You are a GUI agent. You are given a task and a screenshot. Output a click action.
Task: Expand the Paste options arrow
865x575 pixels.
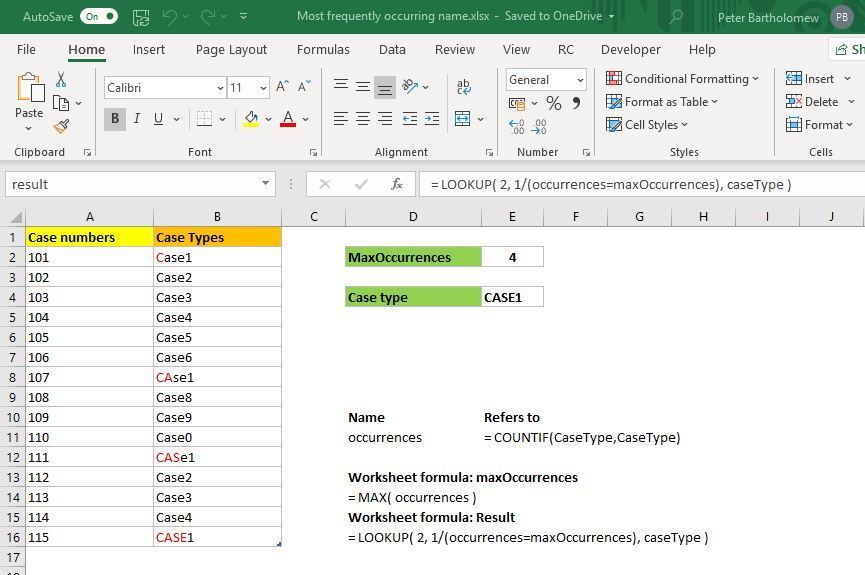[29, 129]
